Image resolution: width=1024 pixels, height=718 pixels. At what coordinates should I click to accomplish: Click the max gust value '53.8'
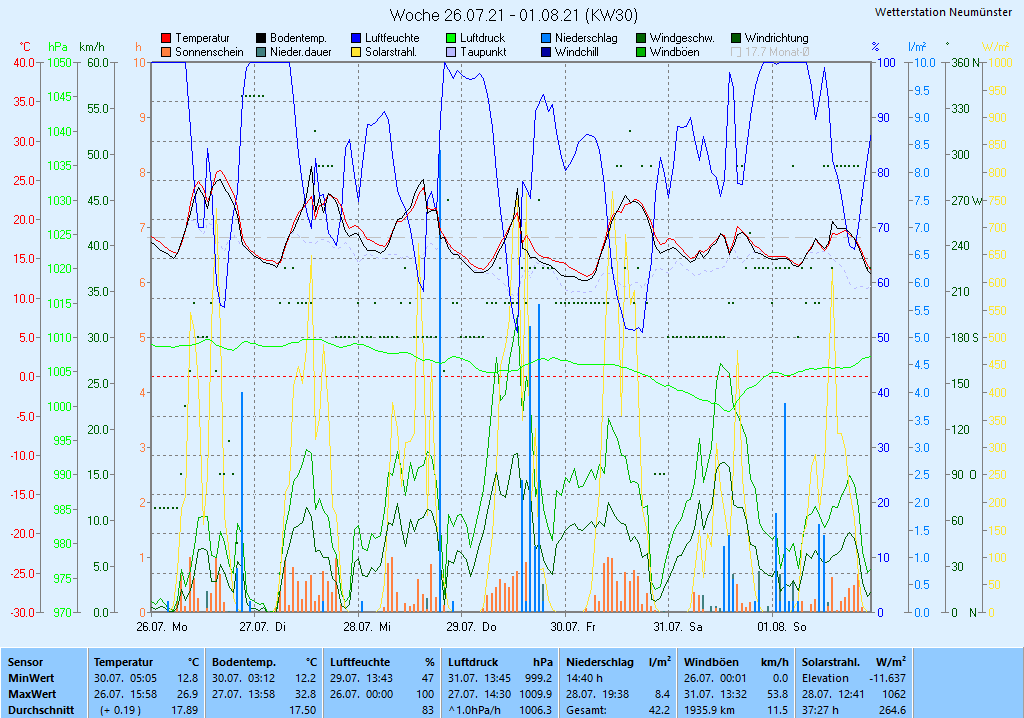(778, 694)
